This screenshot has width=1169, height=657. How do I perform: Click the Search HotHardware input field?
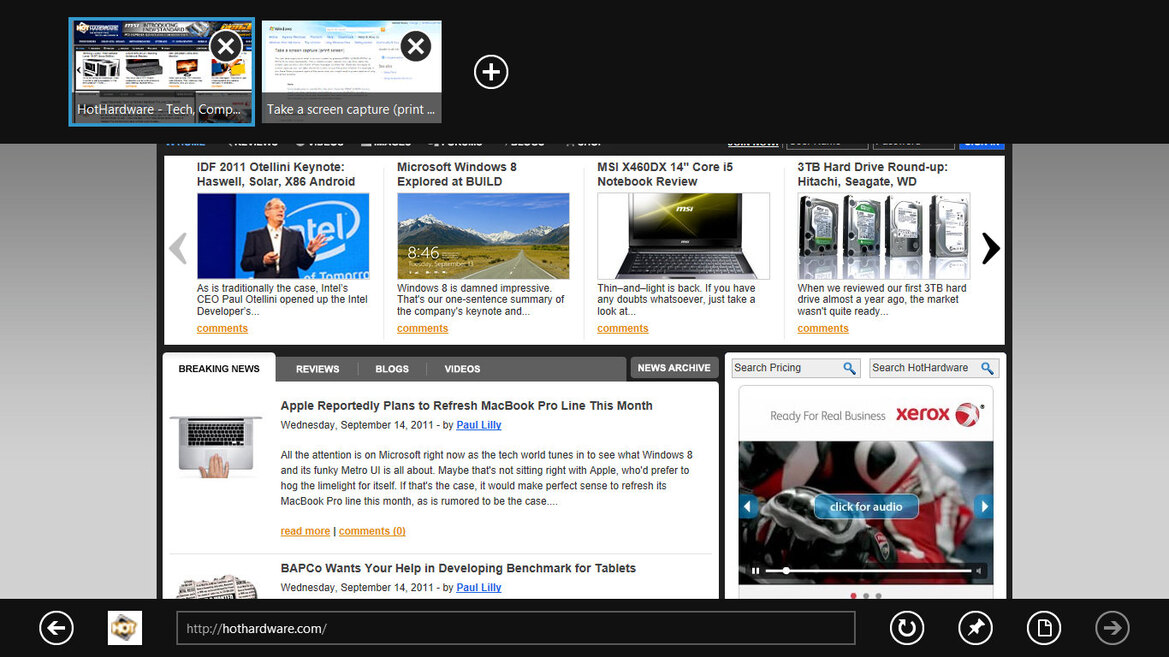[923, 368]
